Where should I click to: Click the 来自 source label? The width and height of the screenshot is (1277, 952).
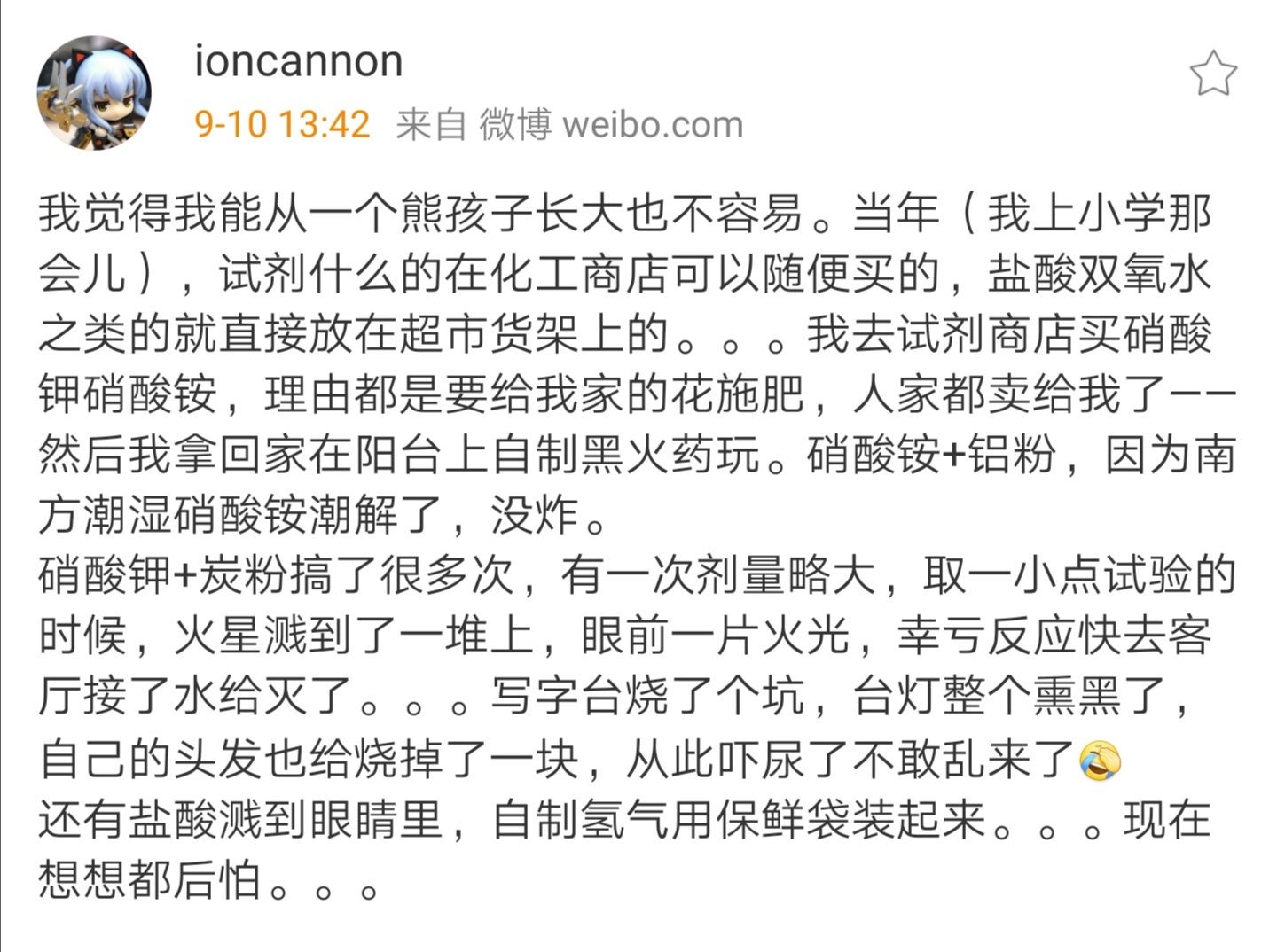(x=431, y=124)
